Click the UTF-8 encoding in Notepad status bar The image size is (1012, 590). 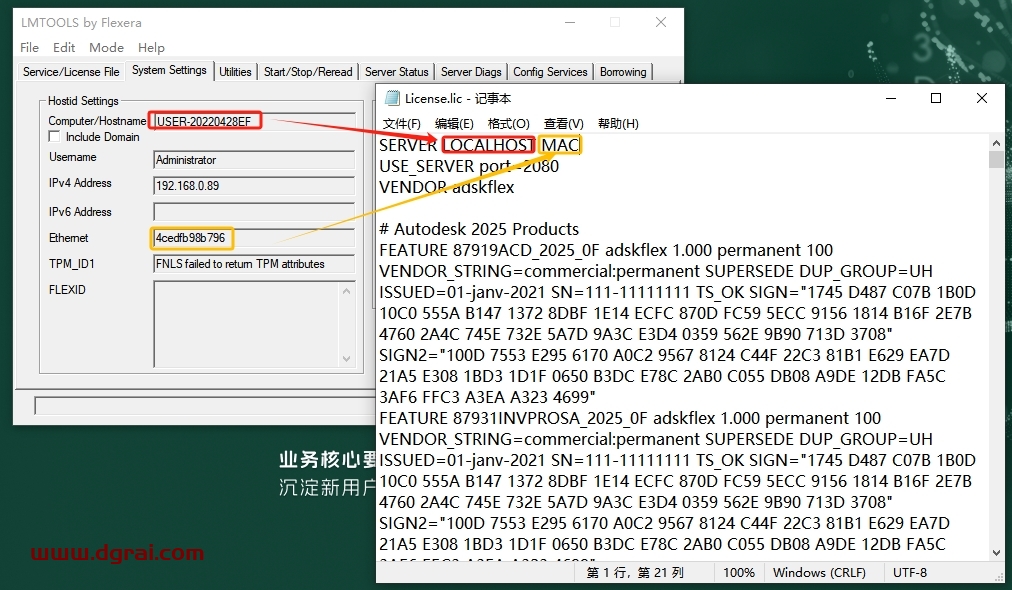pos(910,573)
